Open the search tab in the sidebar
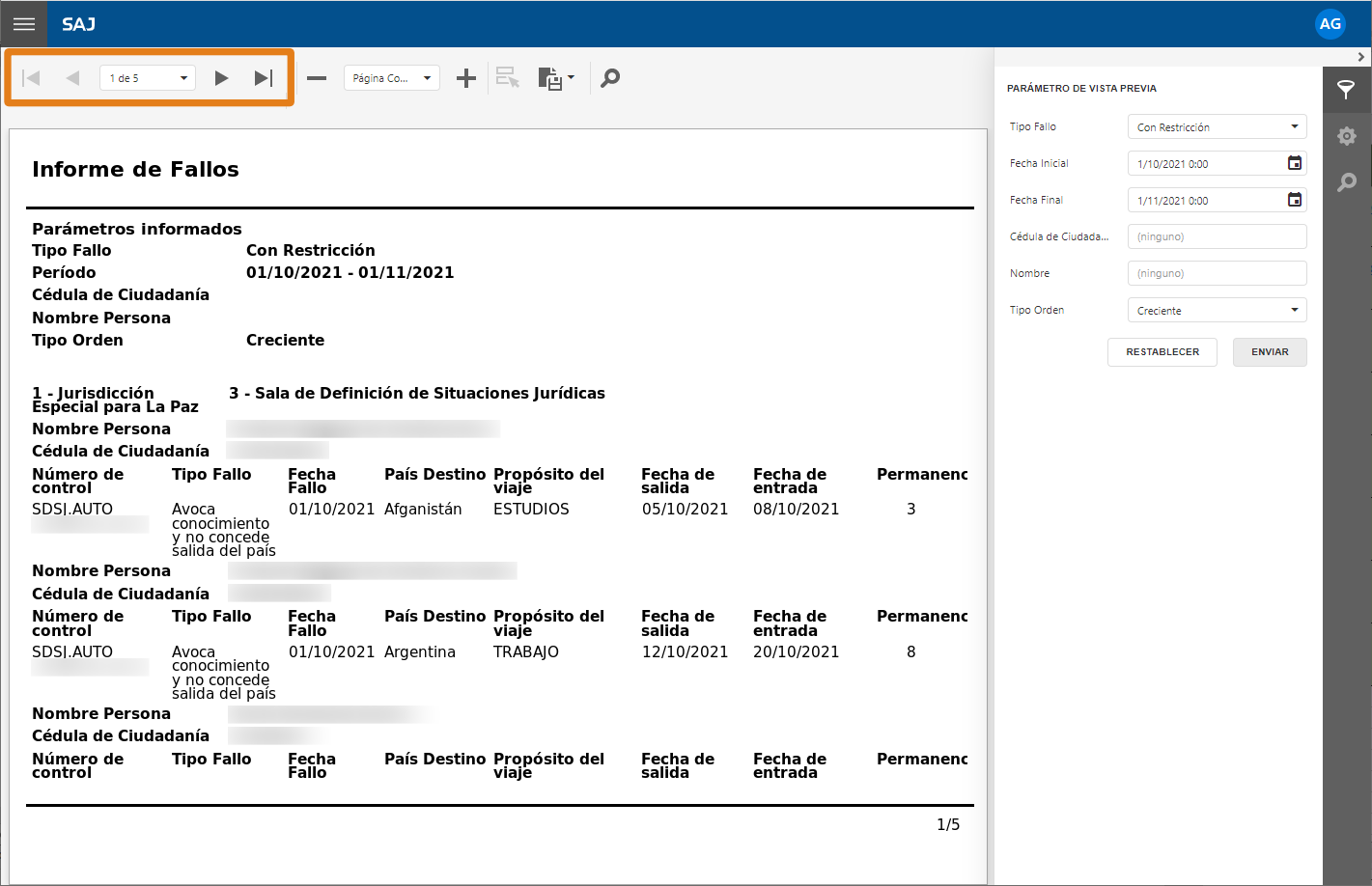The height and width of the screenshot is (886, 1372). 1347,182
